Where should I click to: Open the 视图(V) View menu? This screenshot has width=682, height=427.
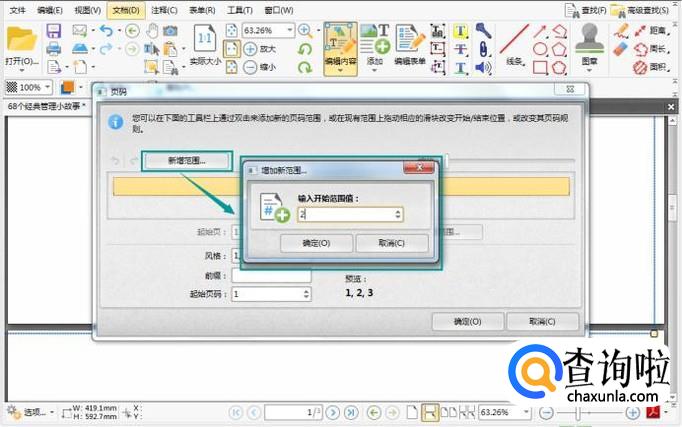click(88, 10)
